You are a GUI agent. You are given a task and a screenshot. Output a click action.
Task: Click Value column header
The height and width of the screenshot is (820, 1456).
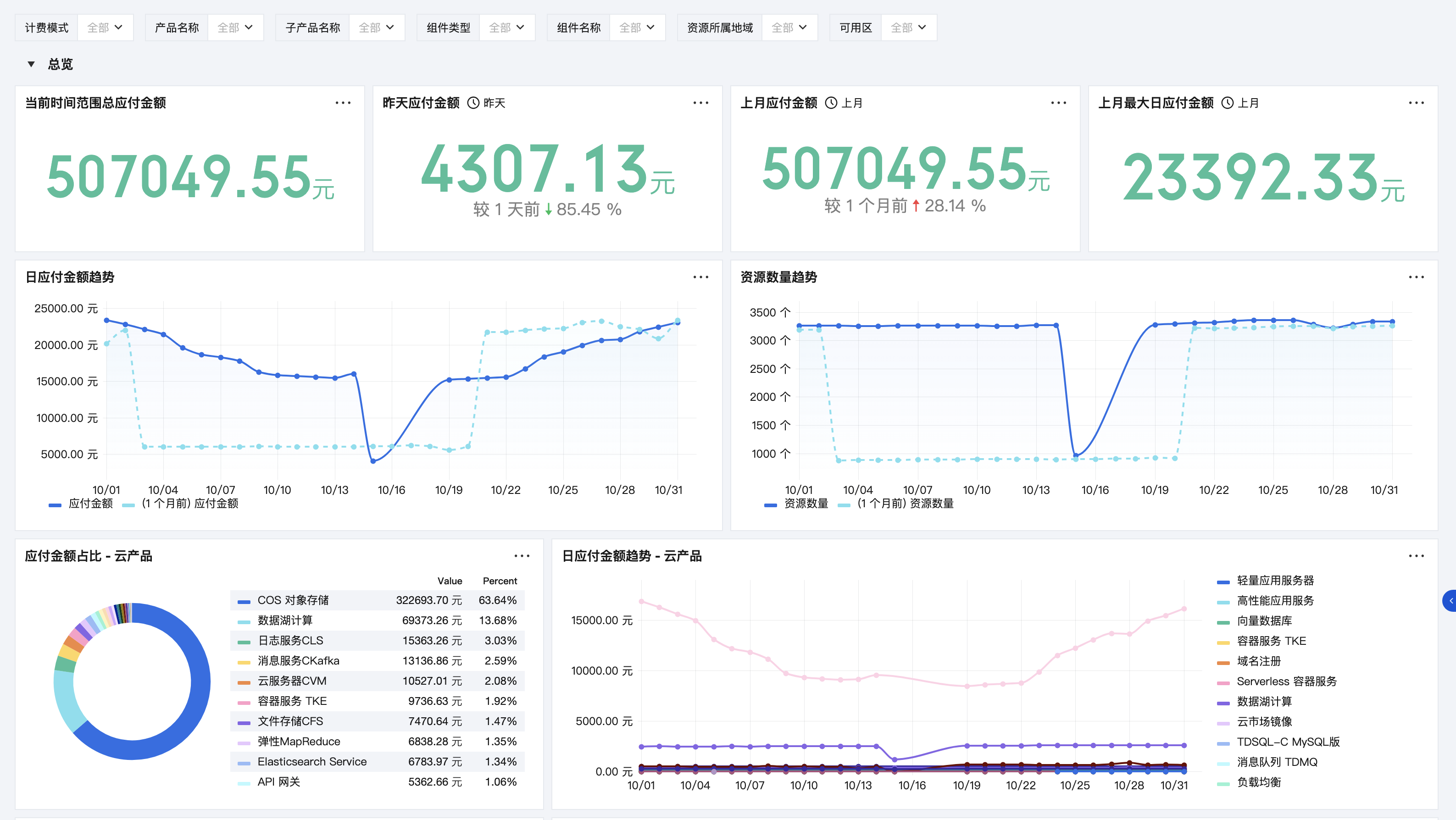(x=450, y=581)
